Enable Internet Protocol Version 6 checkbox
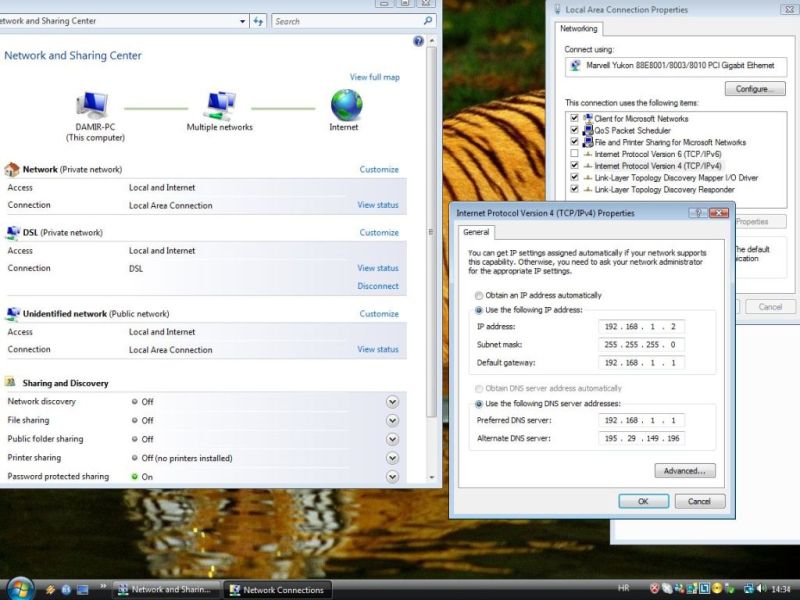800x600 pixels. pos(574,154)
